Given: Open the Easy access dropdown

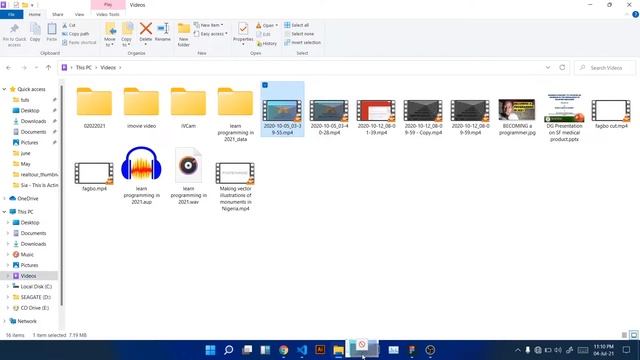Looking at the screenshot, I should coord(211,34).
